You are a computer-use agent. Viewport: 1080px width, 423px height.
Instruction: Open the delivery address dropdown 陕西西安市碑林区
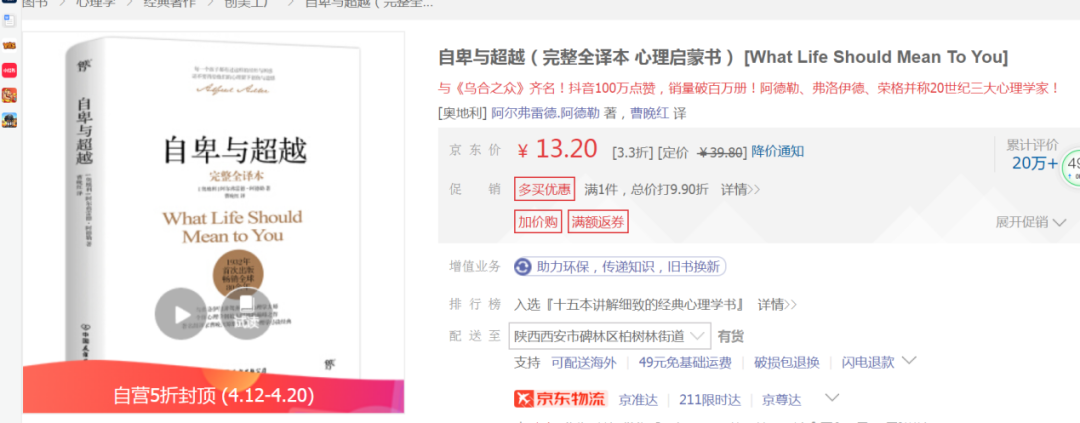click(610, 336)
